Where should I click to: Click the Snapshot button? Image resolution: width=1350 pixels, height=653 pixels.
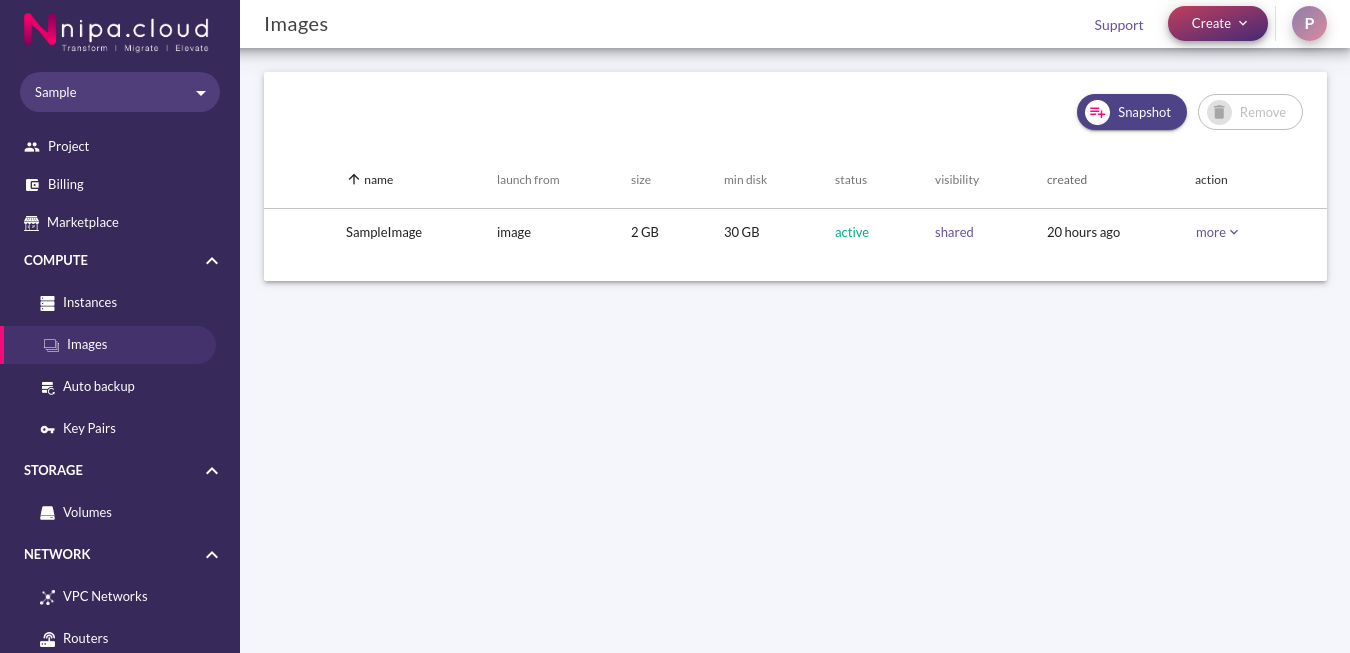point(1131,112)
